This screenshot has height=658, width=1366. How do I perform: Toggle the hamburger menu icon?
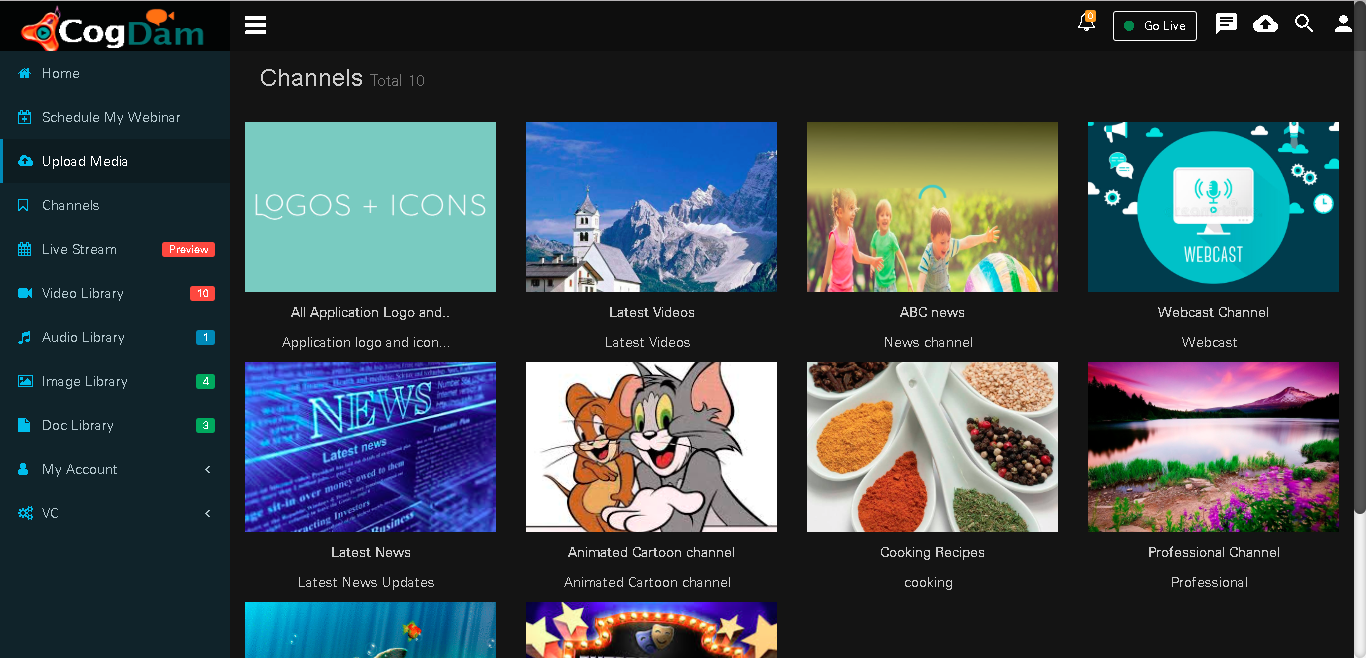click(x=255, y=25)
